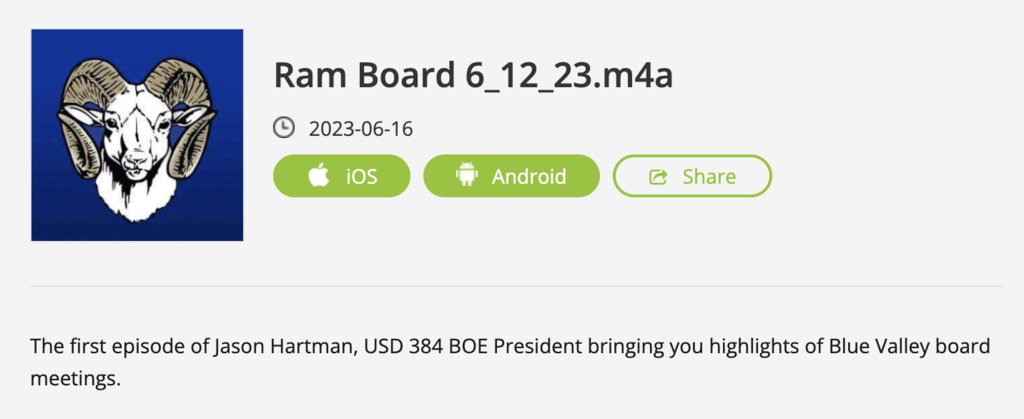Click the Apple logo icon
1024x419 pixels.
319,176
